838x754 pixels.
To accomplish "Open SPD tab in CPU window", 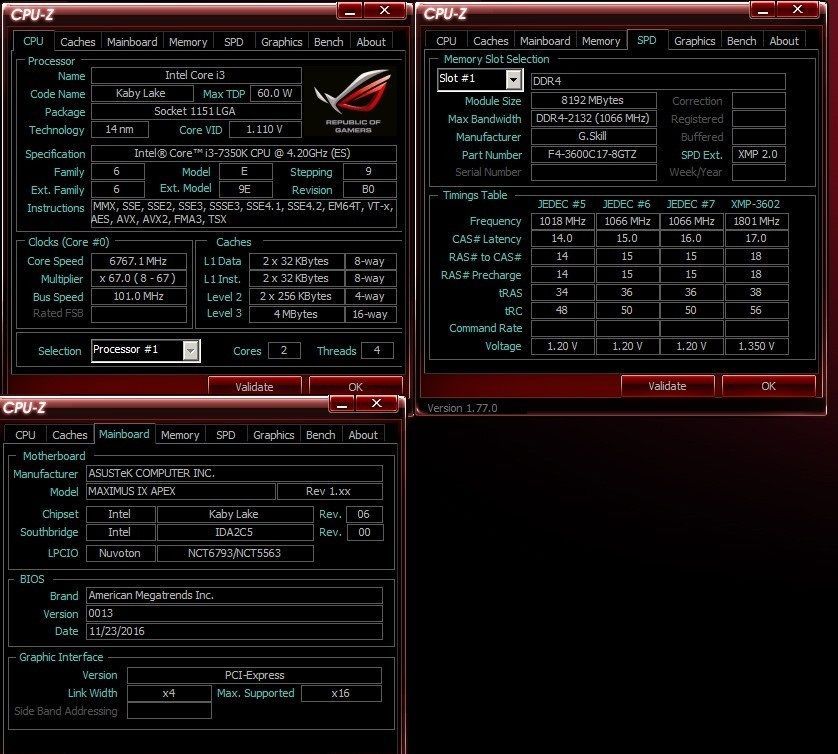I will pos(234,42).
